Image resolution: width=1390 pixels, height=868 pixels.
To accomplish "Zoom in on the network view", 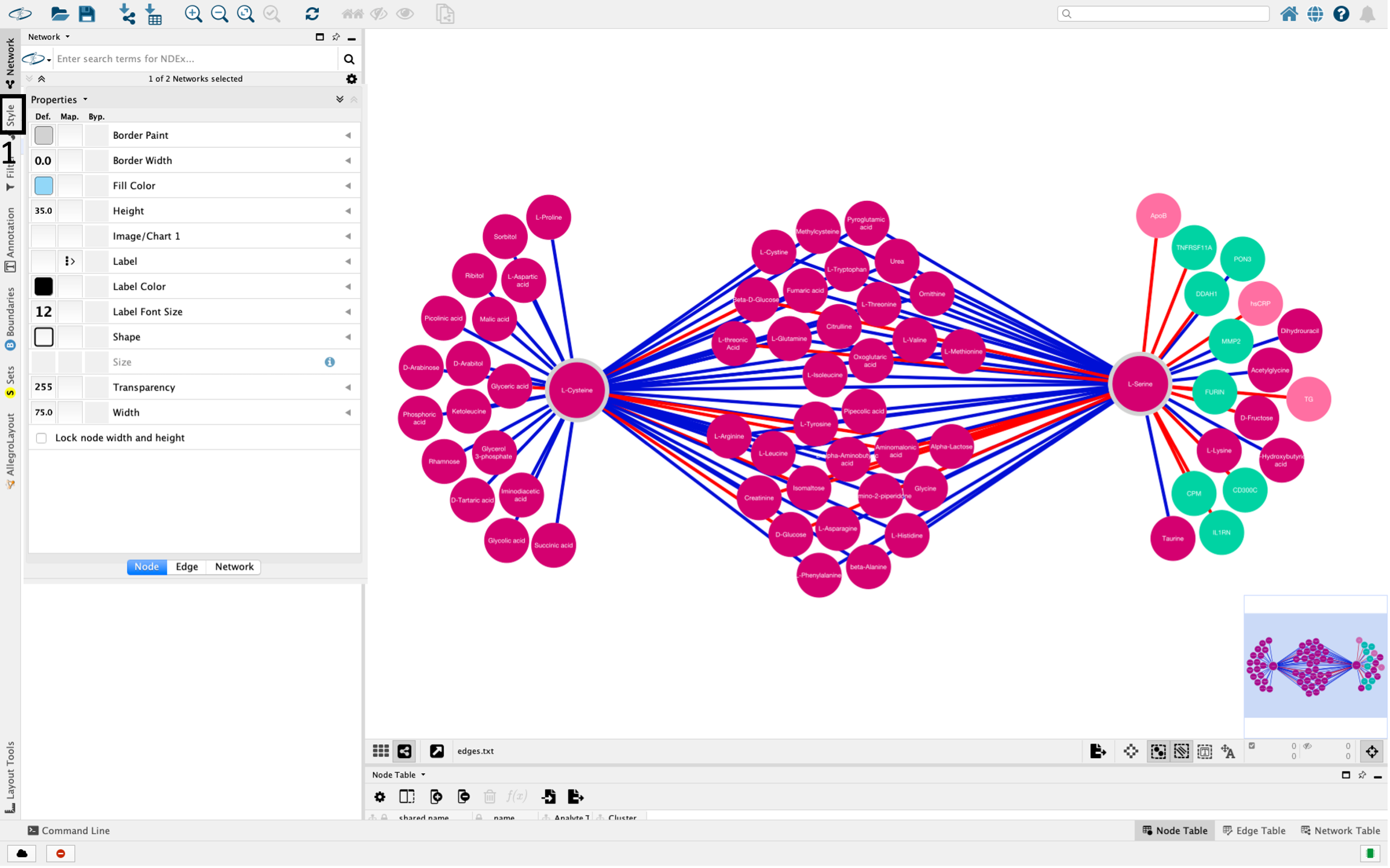I will (193, 13).
